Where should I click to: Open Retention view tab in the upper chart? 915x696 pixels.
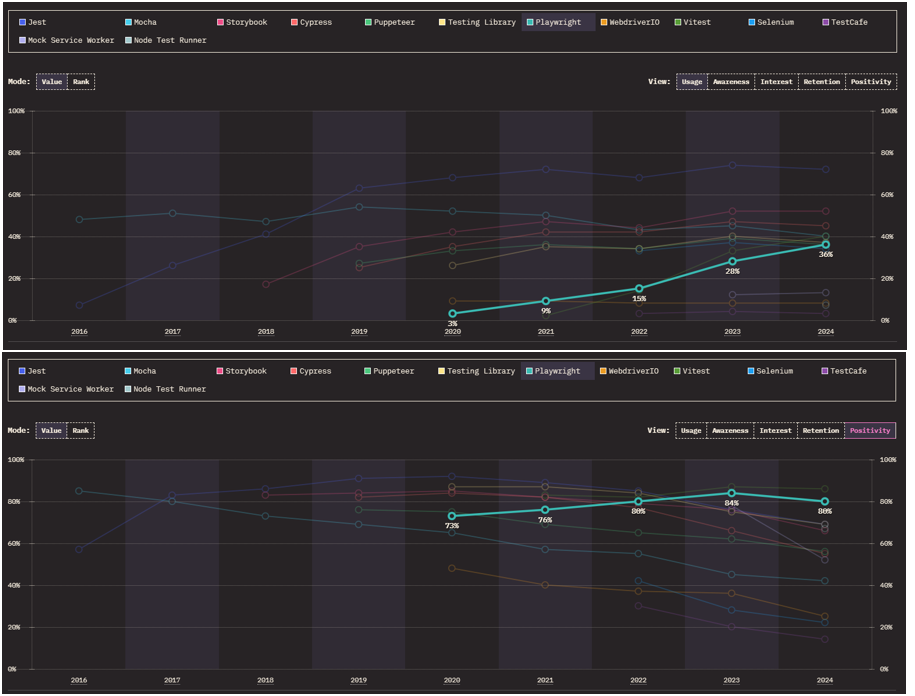click(822, 82)
